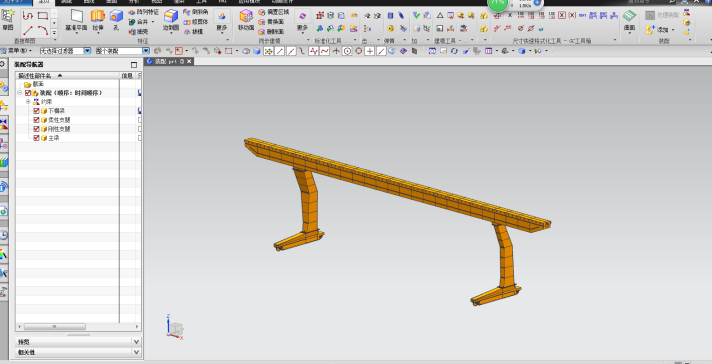Click the 边倒圆 edge blend tool
712x364 pixels.
(x=171, y=20)
